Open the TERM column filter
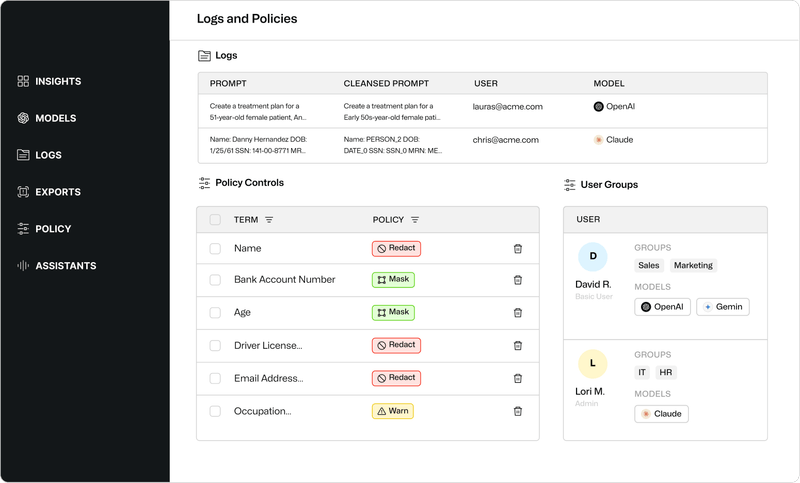This screenshot has height=483, width=800. coord(269,220)
